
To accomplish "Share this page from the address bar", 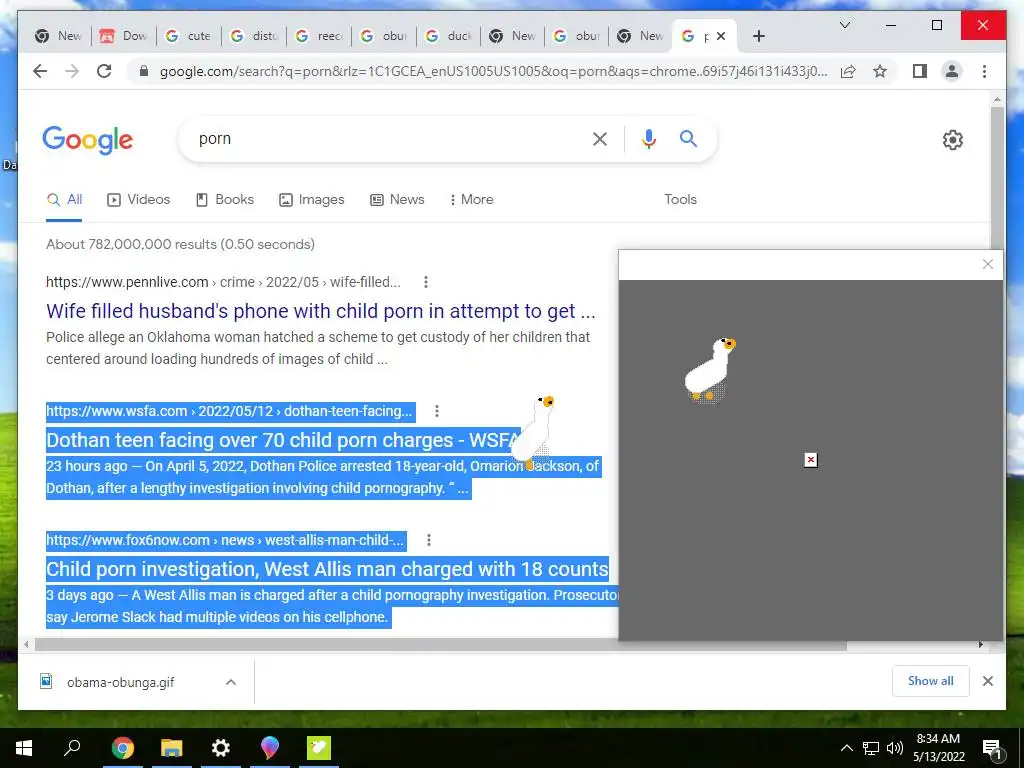I will (x=848, y=71).
